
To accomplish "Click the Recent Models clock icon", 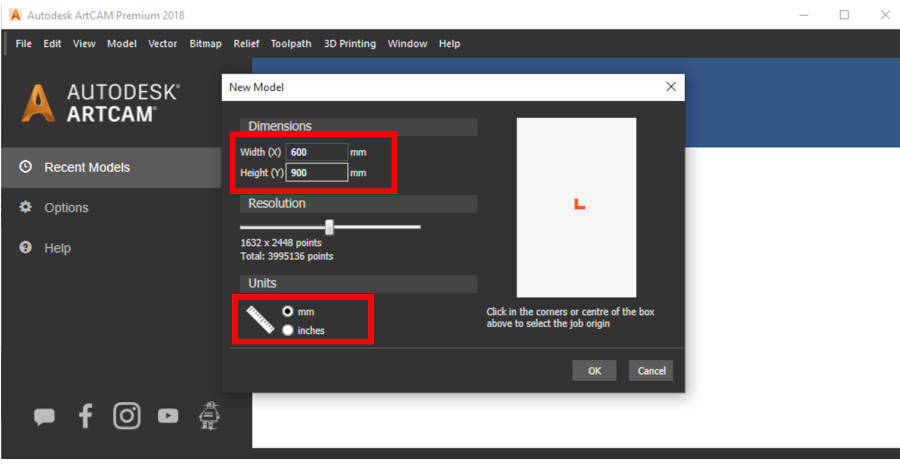I will (x=25, y=167).
